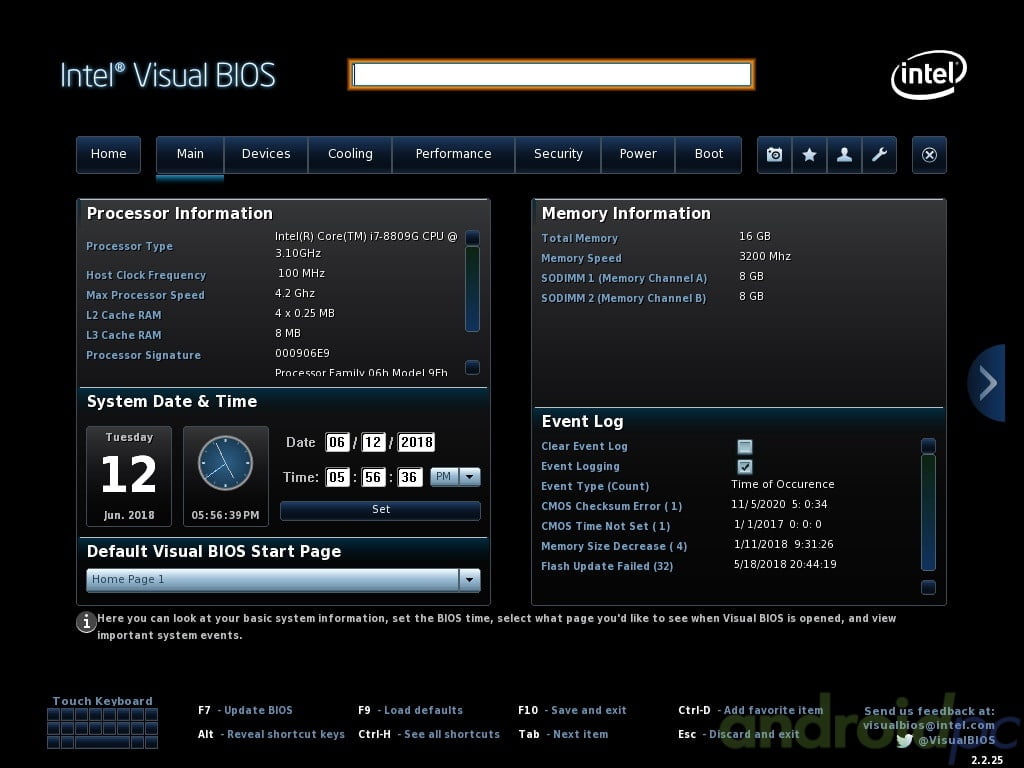Click the Home button
Viewport: 1024px width, 768px height.
pos(108,154)
